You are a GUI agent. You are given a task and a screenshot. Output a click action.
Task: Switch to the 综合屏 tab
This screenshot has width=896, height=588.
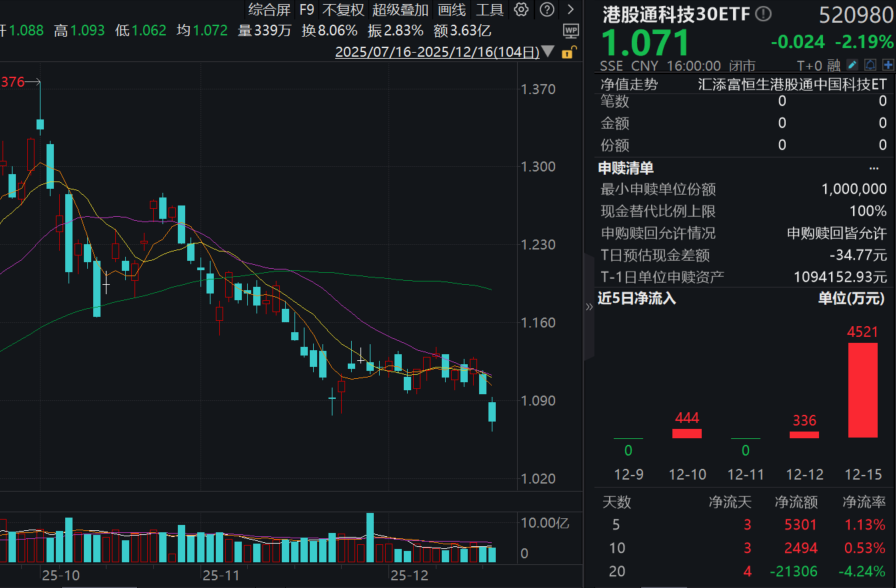[x=267, y=9]
